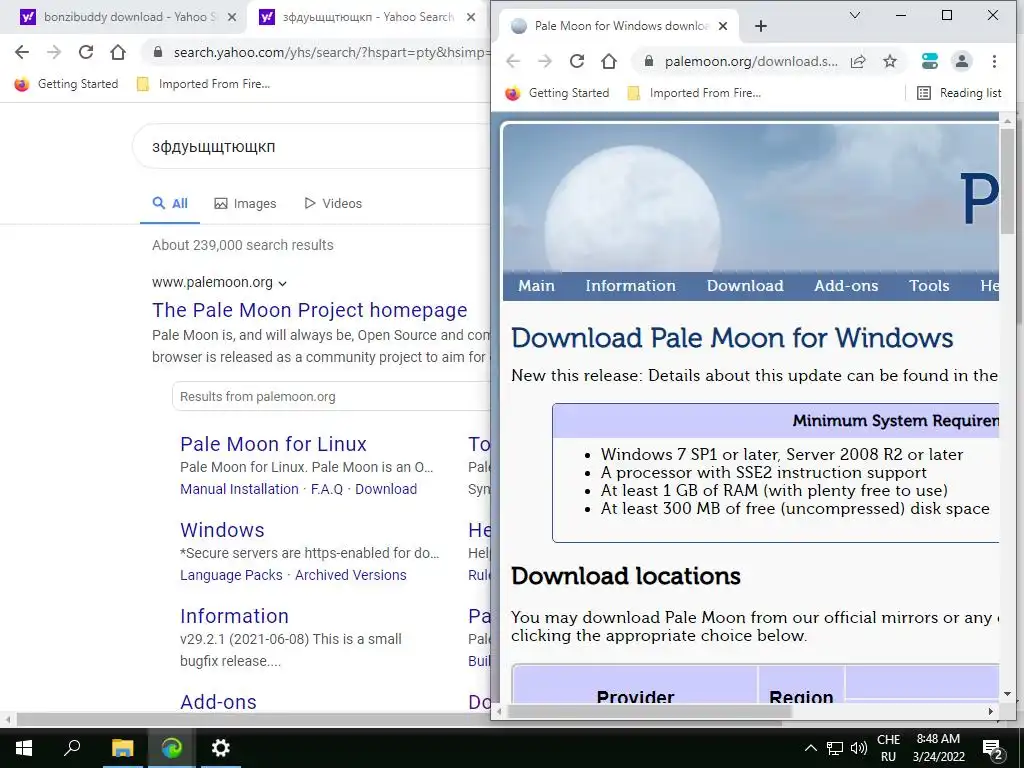Open the three-dot browser menu
This screenshot has width=1024, height=768.
[994, 61]
